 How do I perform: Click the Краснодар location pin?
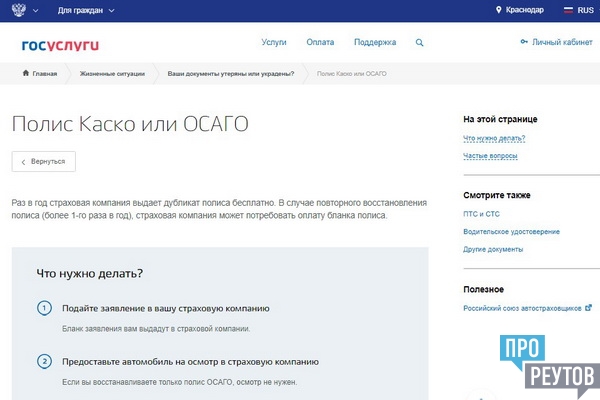click(x=499, y=10)
